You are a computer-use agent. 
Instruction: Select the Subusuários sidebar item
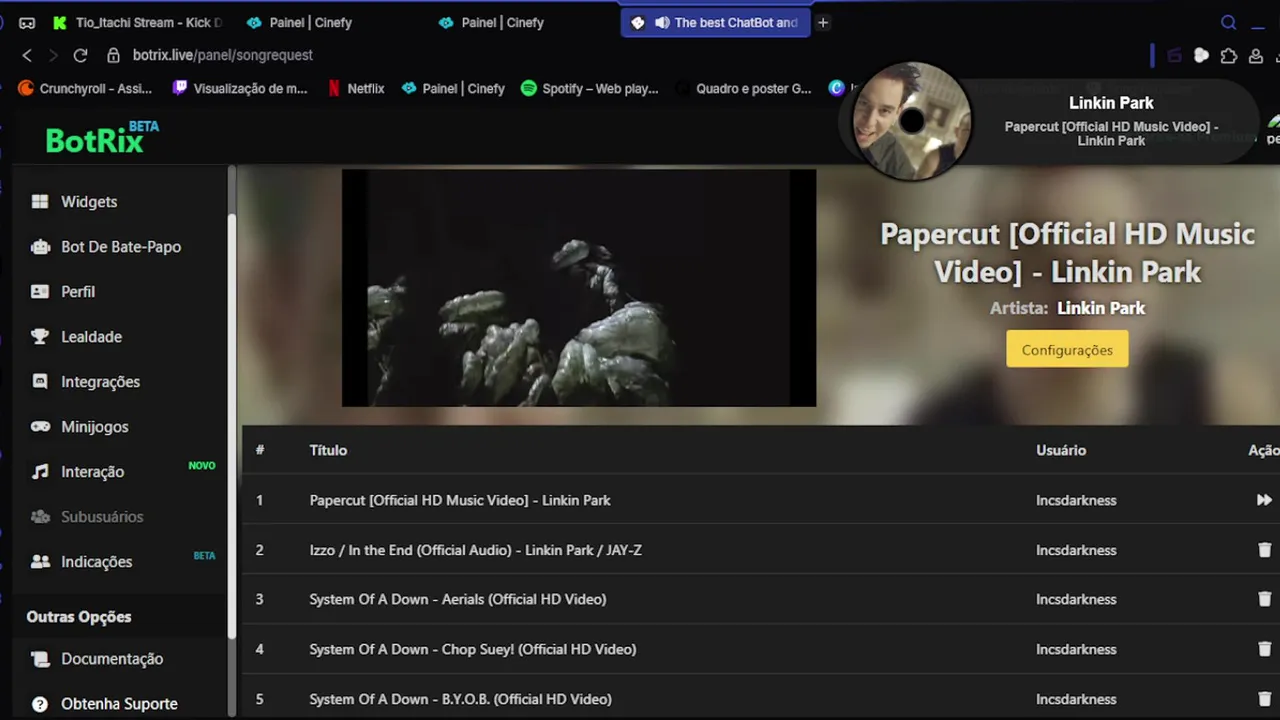[x=87, y=516]
